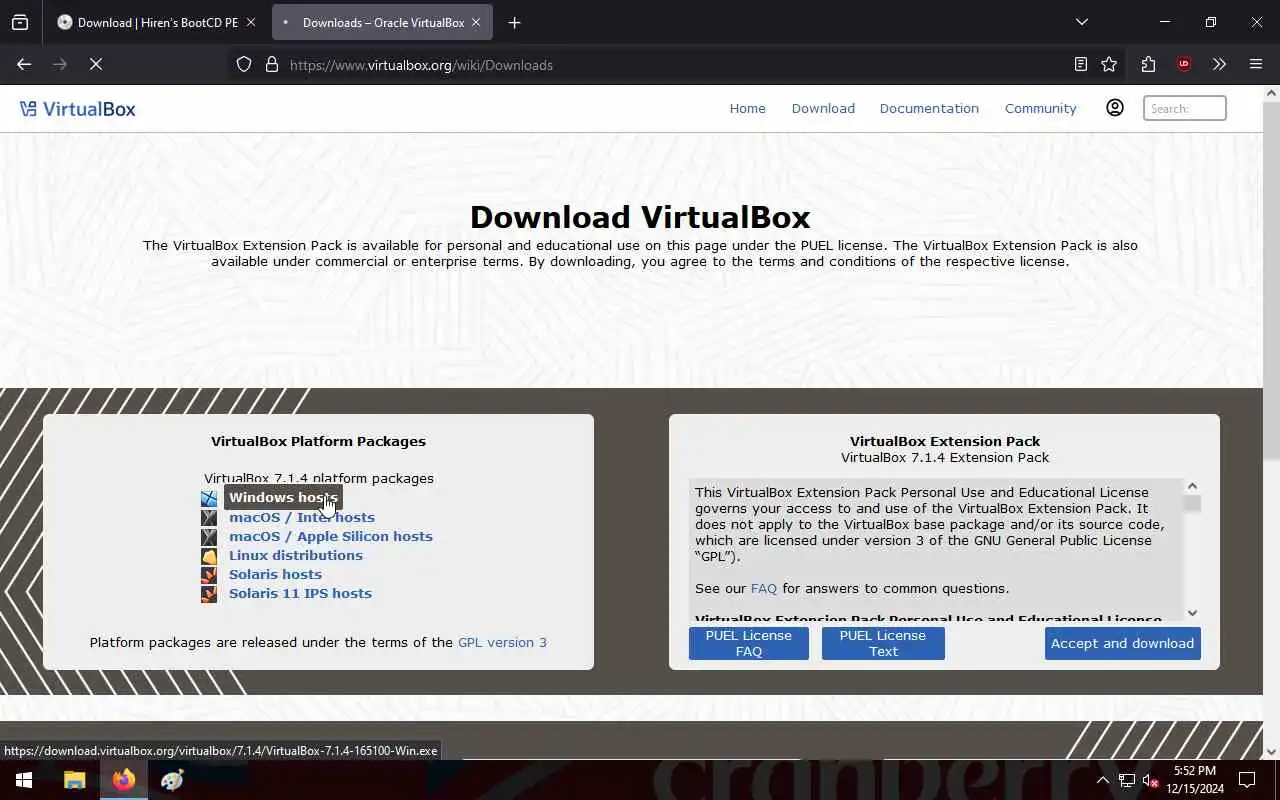Open the GPL version 3 link

coord(502,642)
